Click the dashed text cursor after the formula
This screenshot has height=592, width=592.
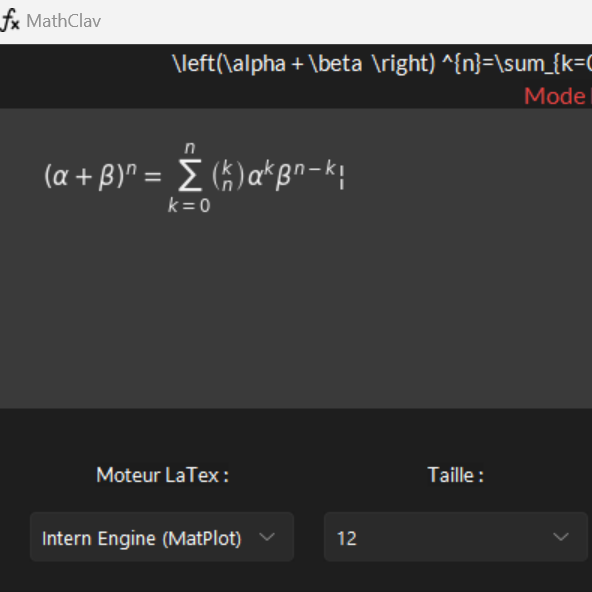(341, 177)
